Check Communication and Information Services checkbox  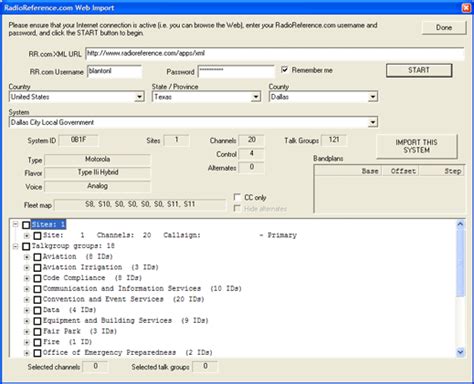click(37, 289)
